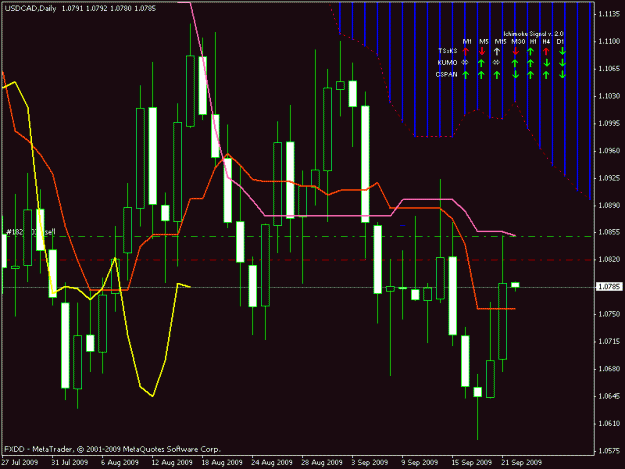This screenshot has width=625, height=469.
Task: Click the CSPAN M15 green up arrow
Action: tap(497, 75)
